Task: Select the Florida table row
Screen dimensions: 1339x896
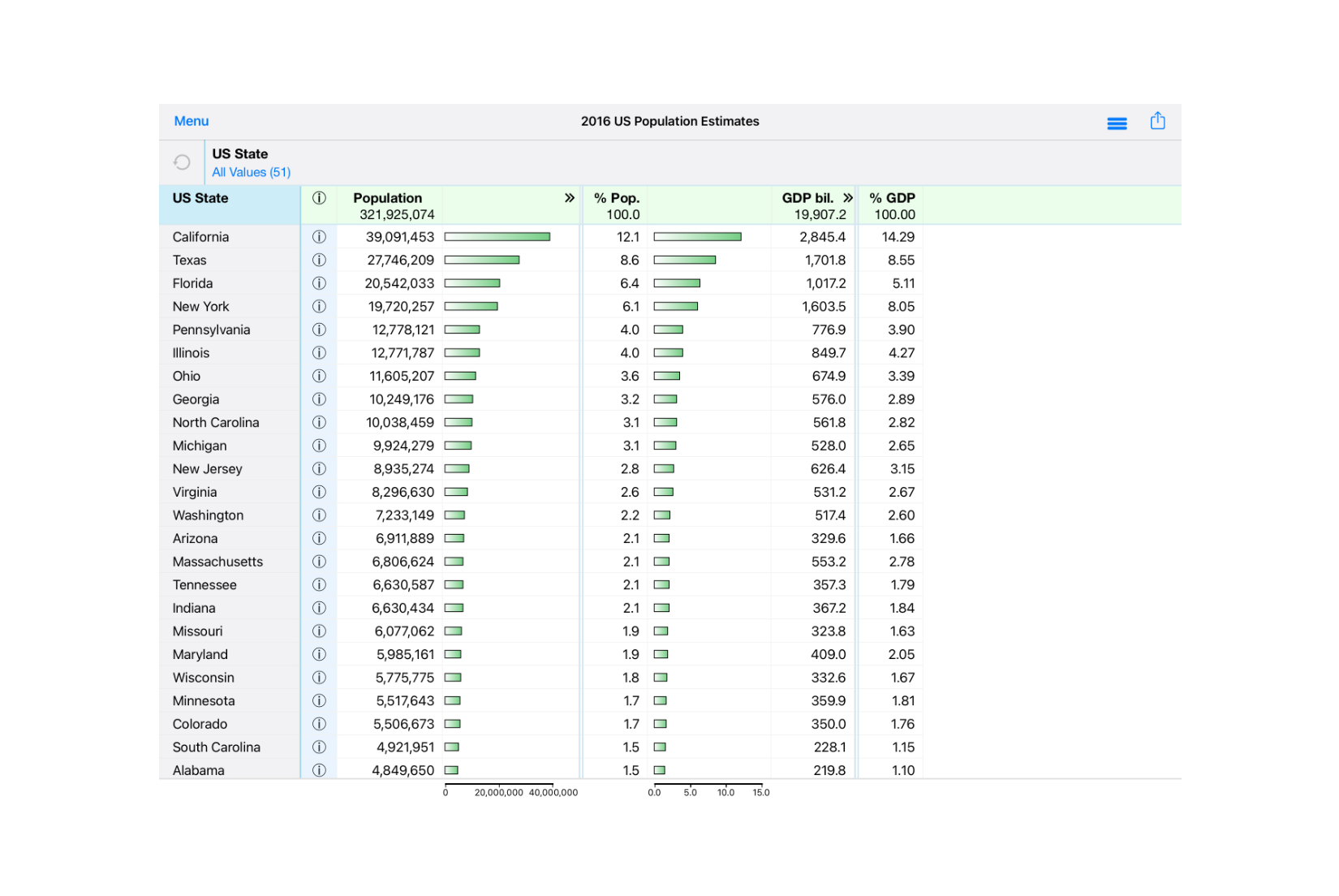Action: 192,282
